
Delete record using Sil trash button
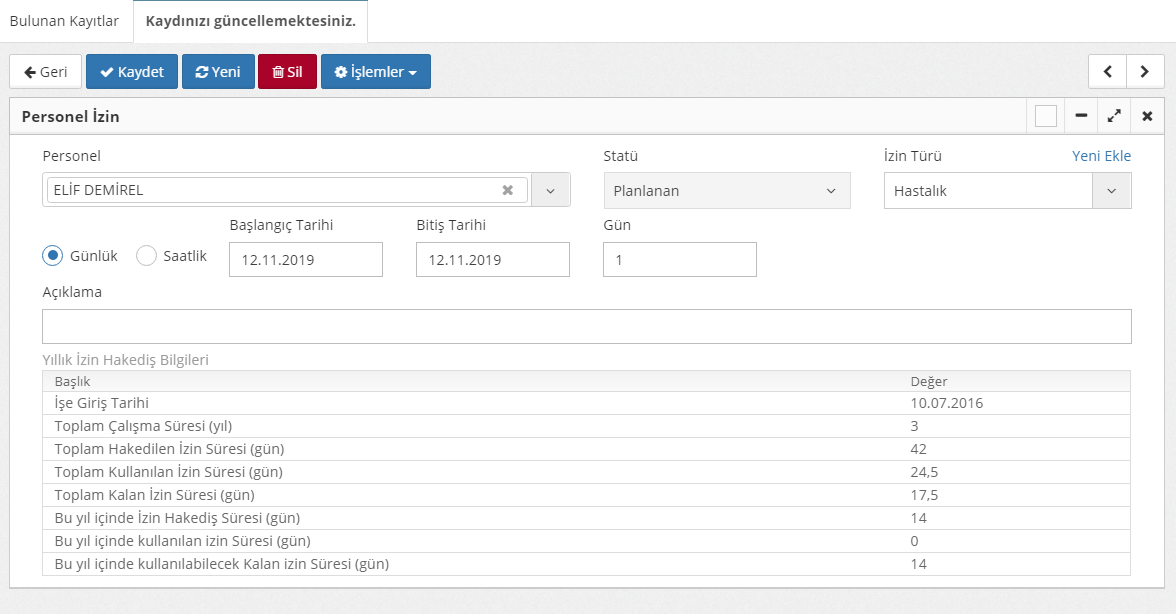tap(287, 72)
